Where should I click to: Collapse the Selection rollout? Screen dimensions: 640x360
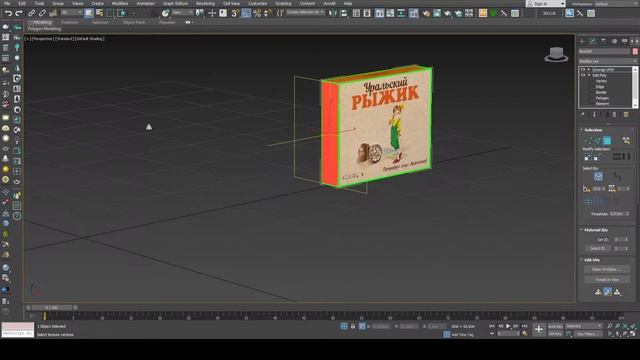[x=593, y=130]
